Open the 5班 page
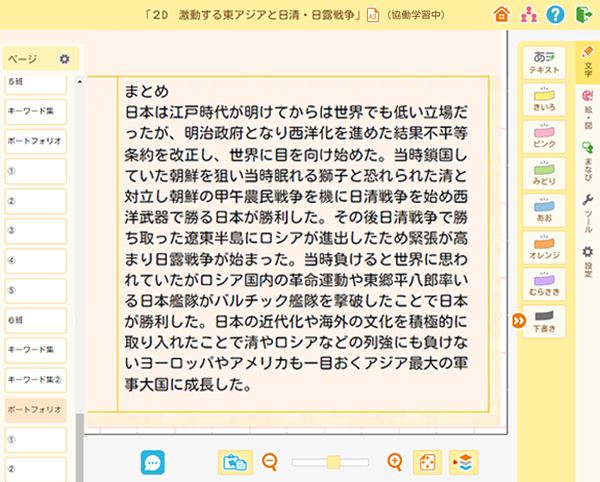The height and width of the screenshot is (482, 600). coord(36,84)
